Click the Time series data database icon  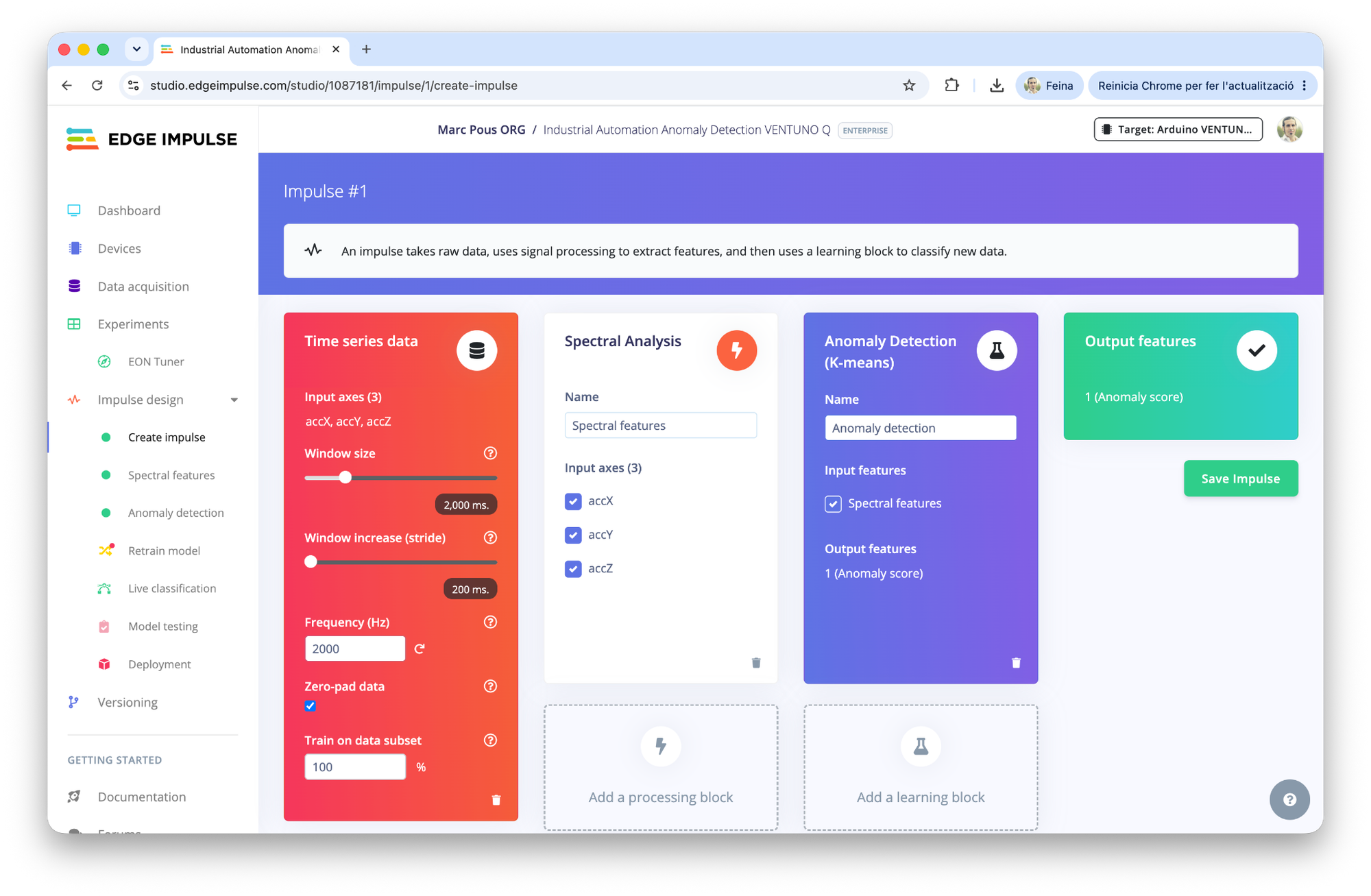pos(477,350)
